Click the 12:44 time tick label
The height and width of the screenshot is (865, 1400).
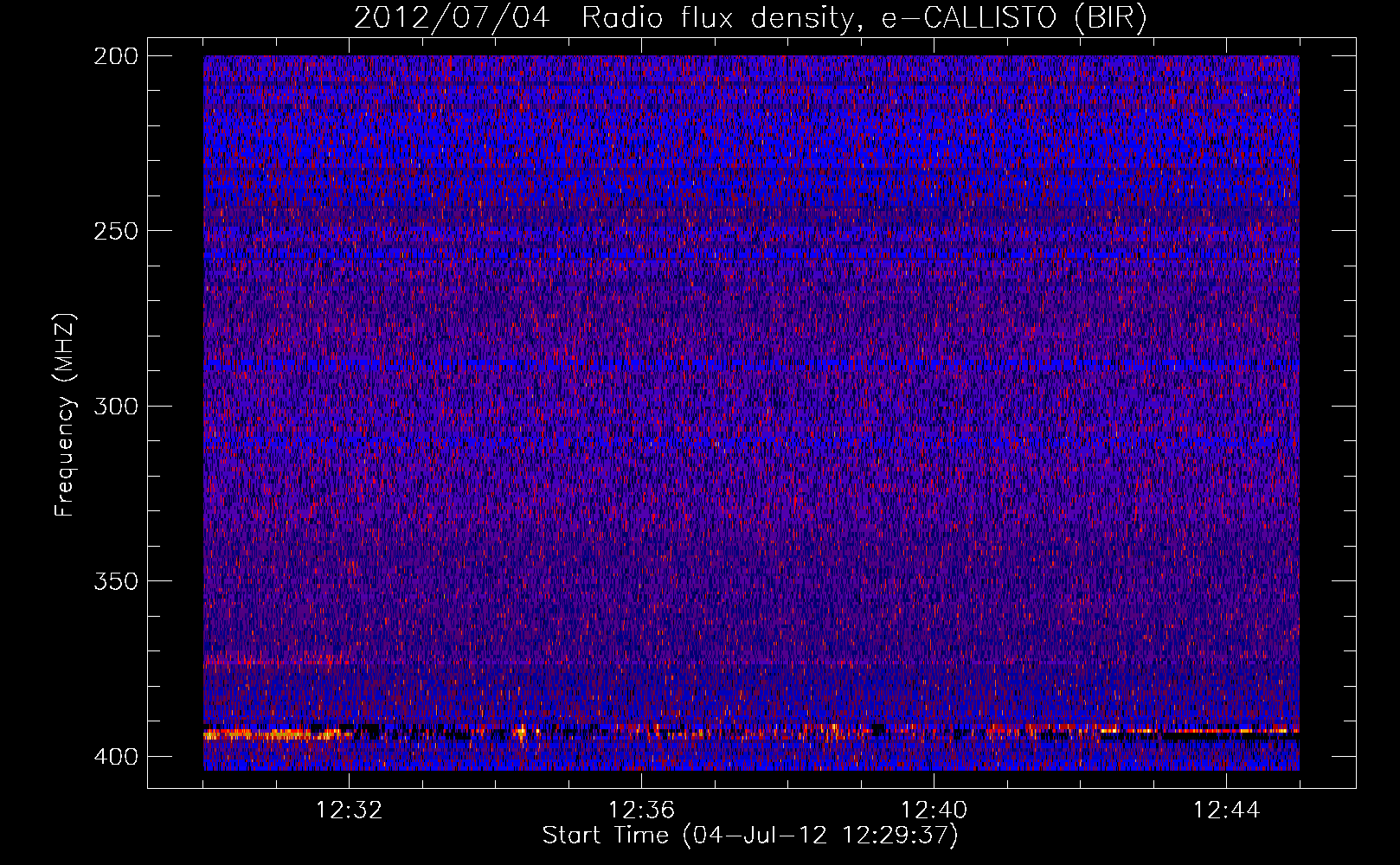(x=1226, y=811)
